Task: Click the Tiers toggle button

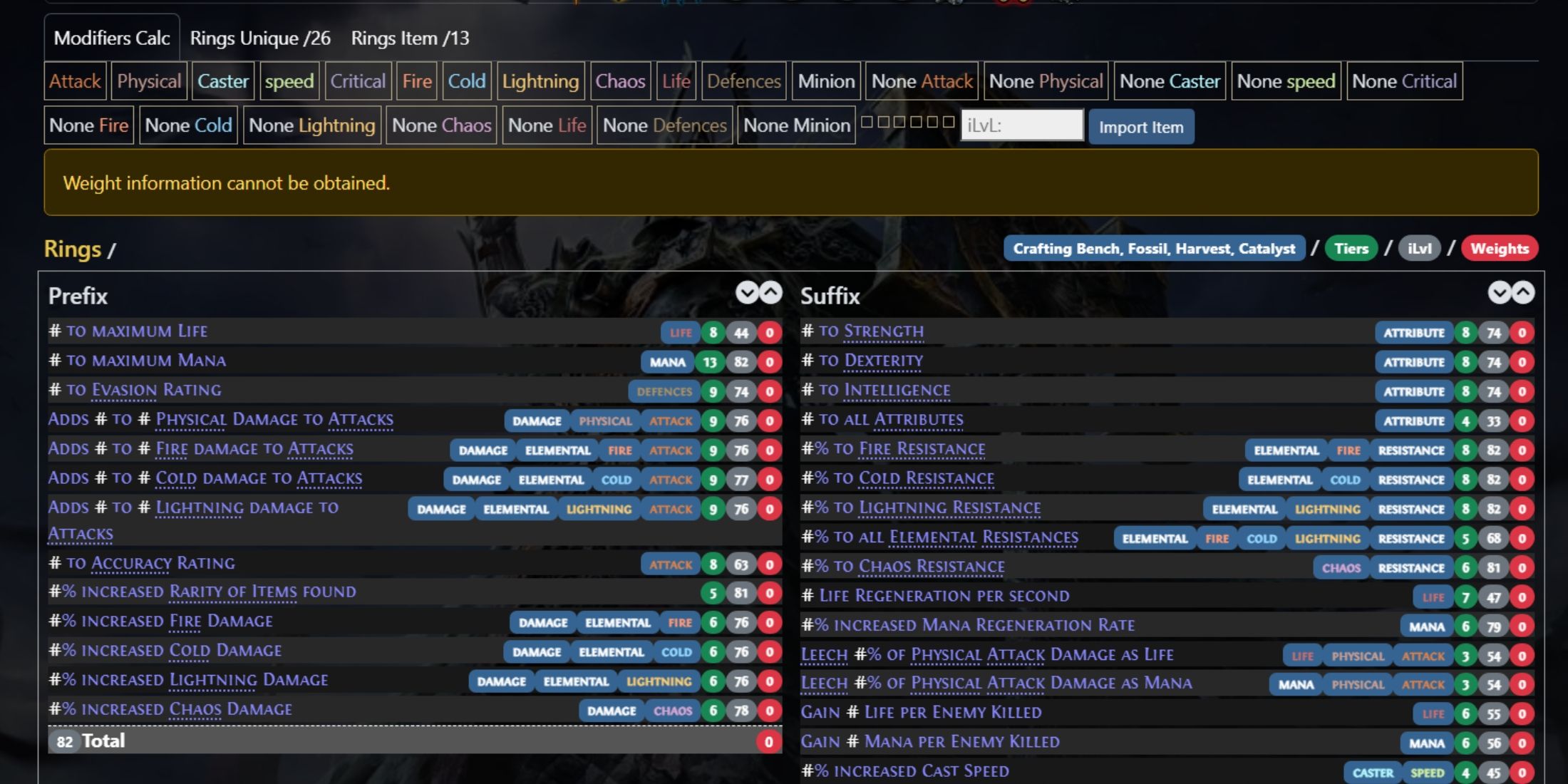Action: tap(1353, 249)
